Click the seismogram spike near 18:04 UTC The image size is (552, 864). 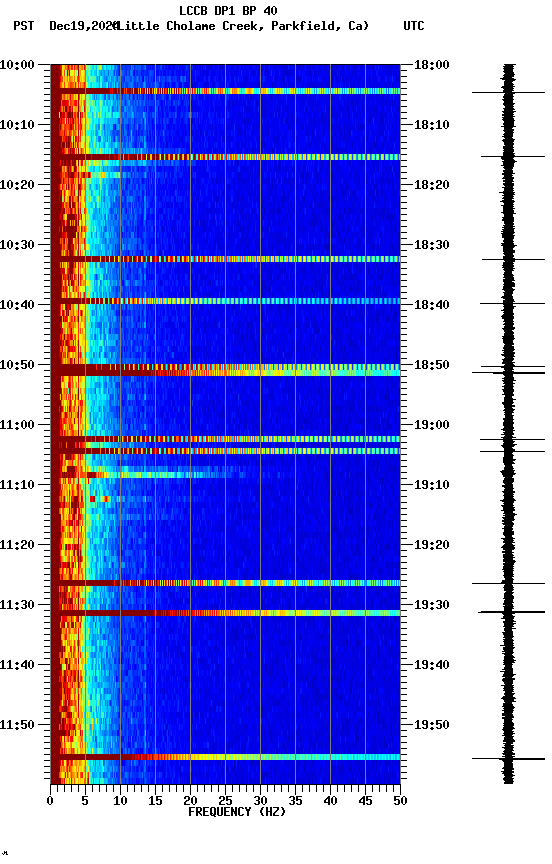pos(508,93)
